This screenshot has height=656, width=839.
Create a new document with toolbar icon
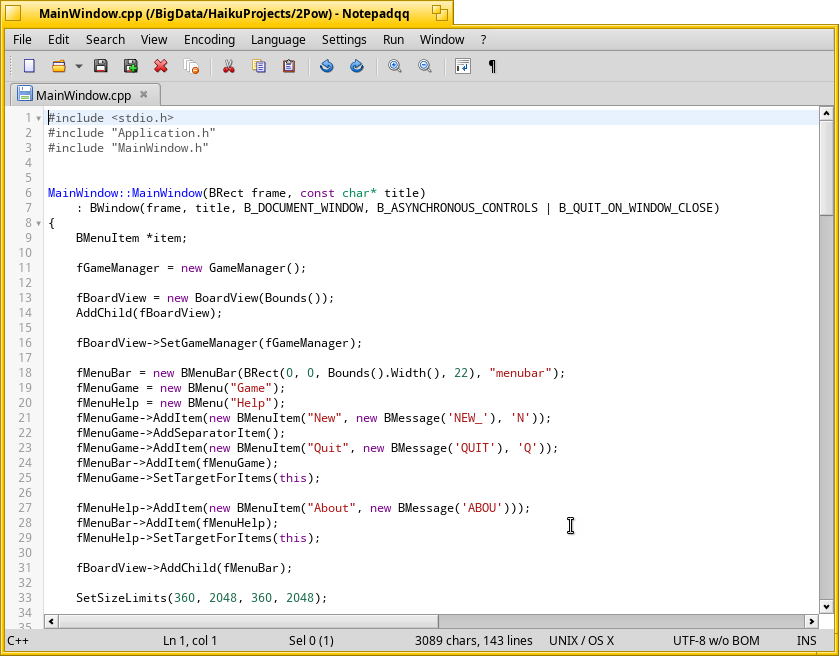tap(29, 66)
